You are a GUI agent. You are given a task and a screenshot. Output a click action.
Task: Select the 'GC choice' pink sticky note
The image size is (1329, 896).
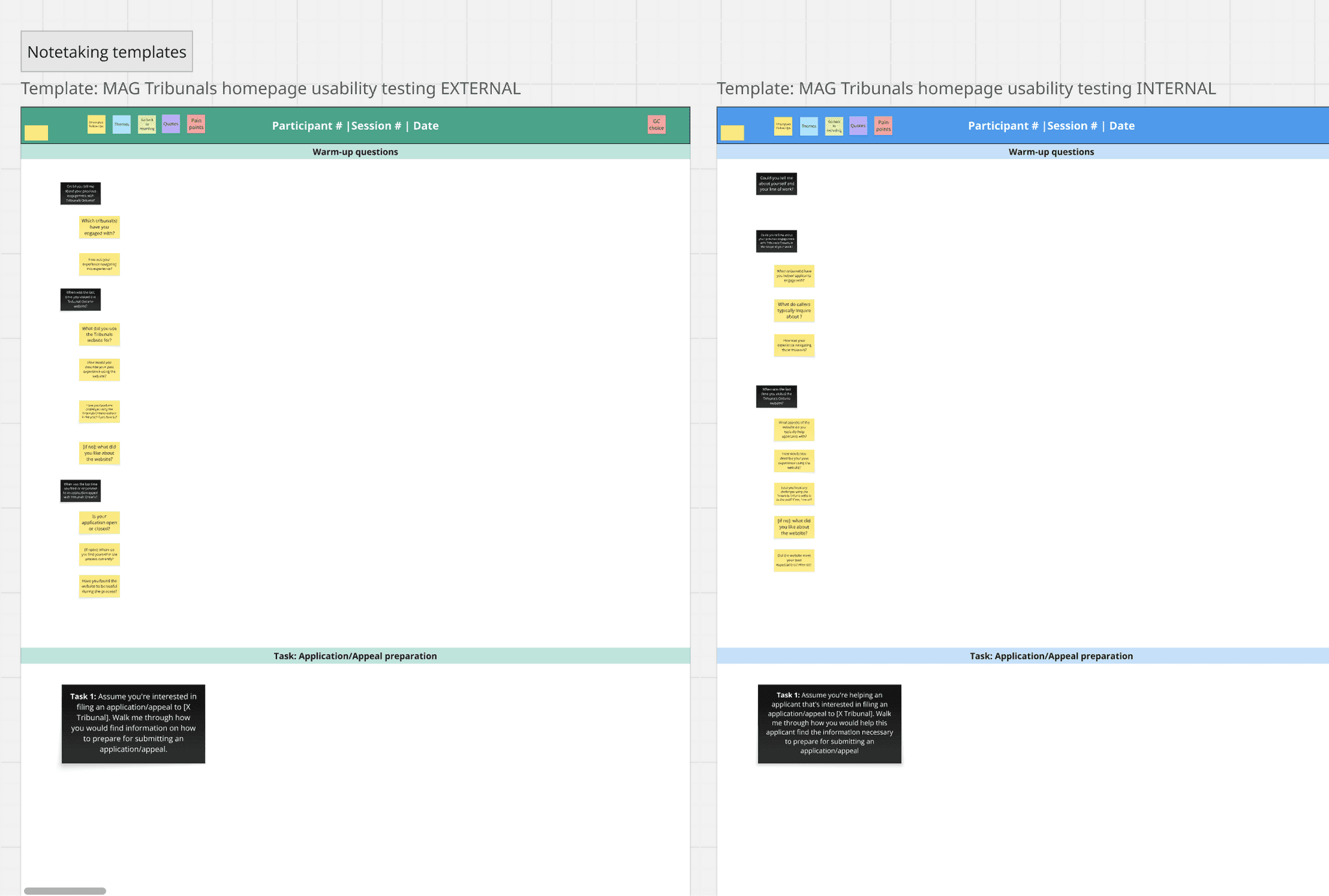[x=656, y=125]
